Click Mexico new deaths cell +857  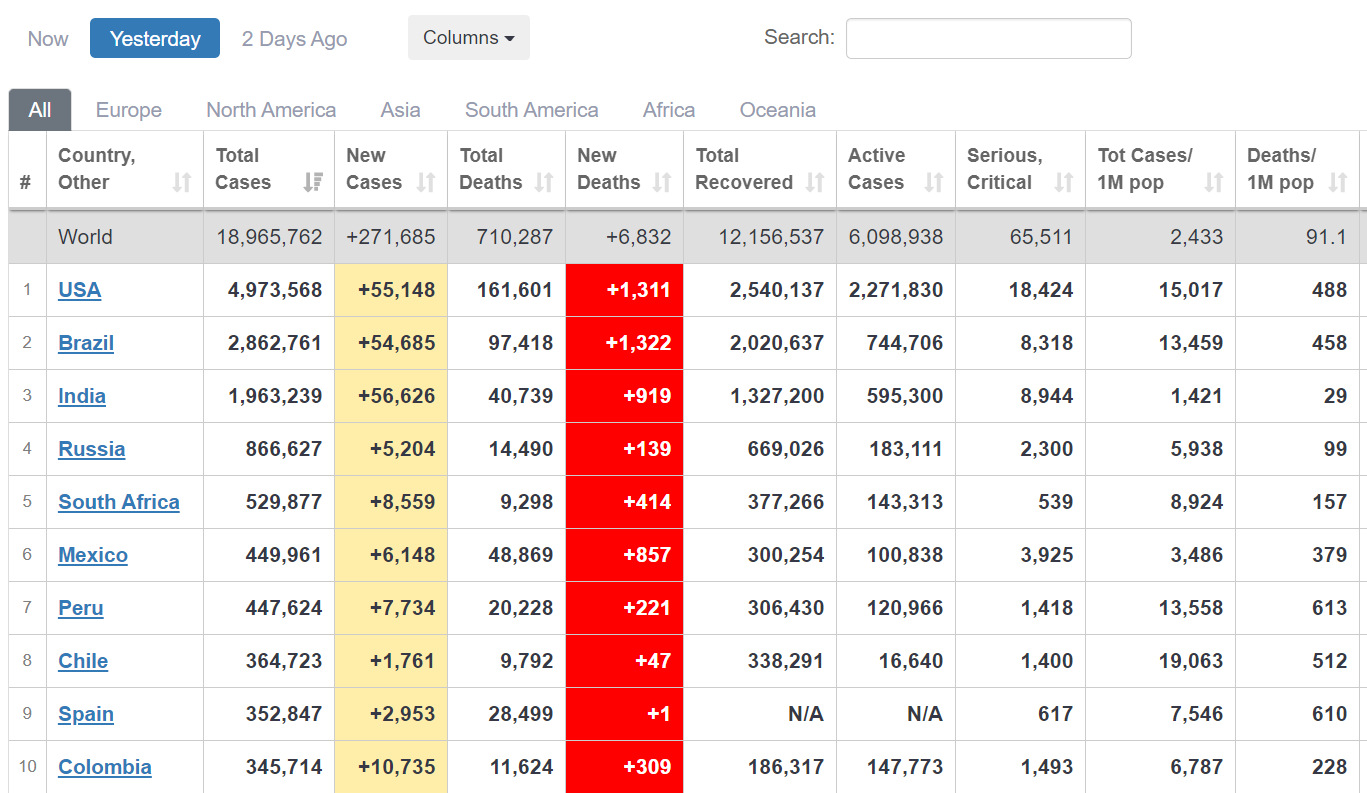[x=624, y=555]
